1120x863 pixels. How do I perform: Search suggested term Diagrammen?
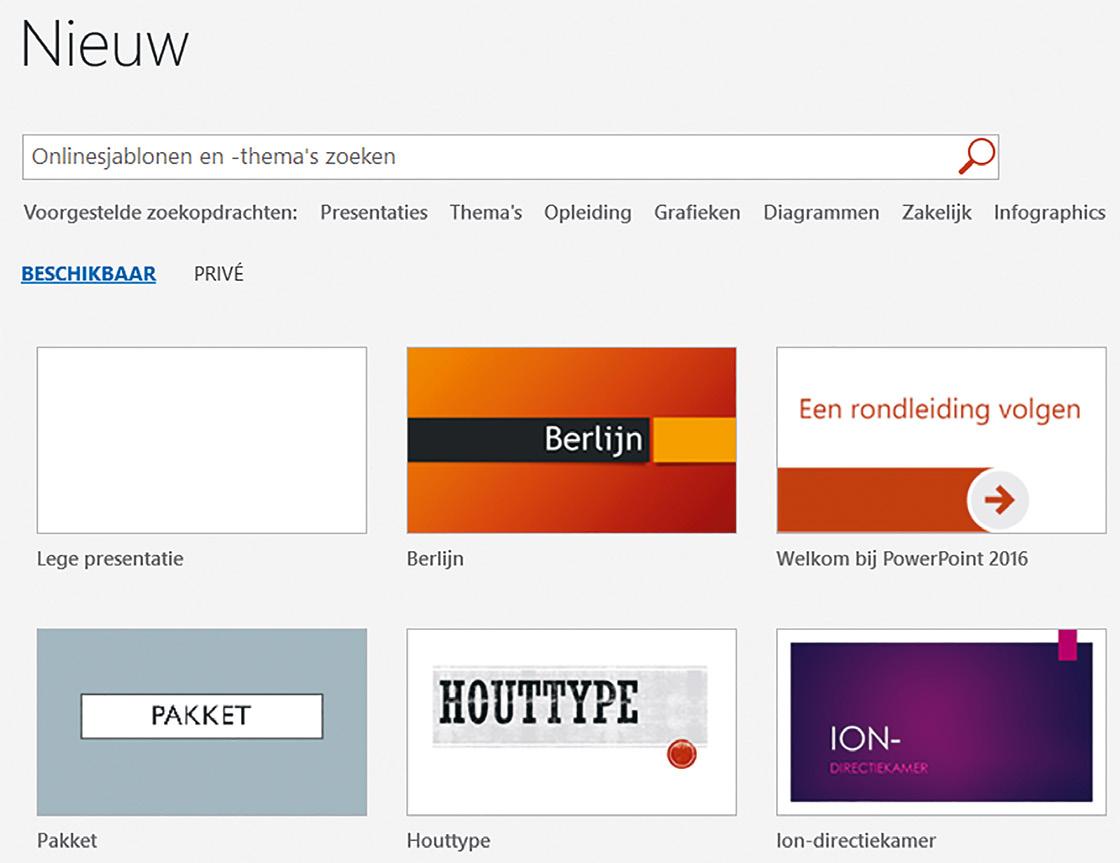tap(821, 213)
